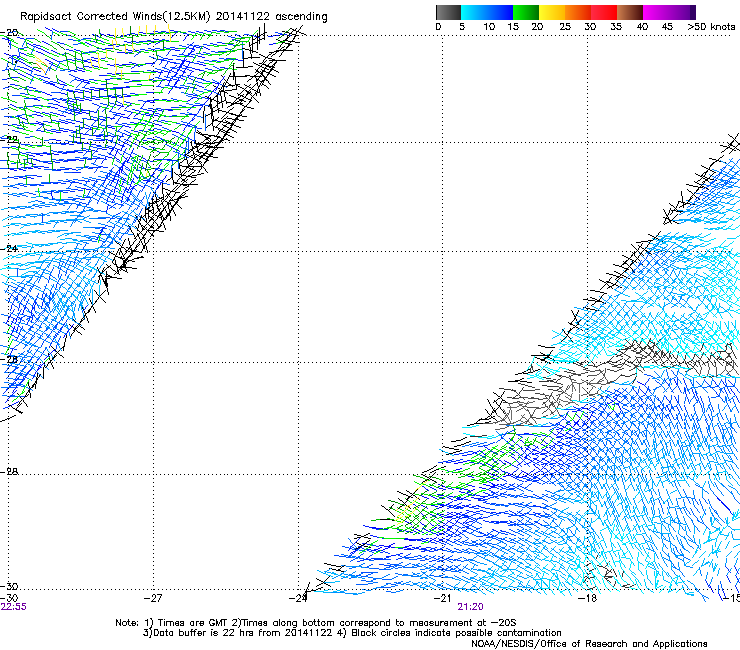Click the legend tick label '25'
This screenshot has height=650, width=740.
[x=565, y=27]
